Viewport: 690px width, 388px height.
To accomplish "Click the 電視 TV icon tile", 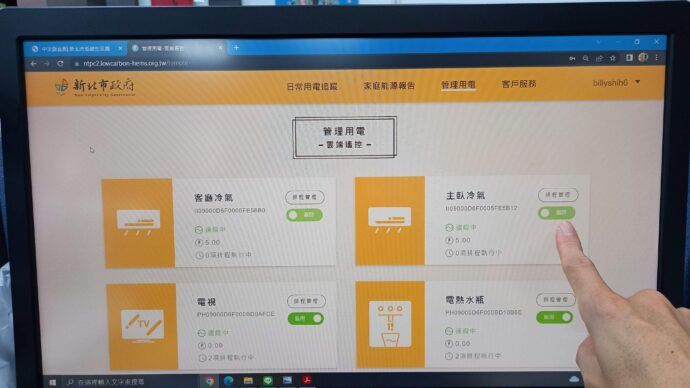I will (x=142, y=326).
